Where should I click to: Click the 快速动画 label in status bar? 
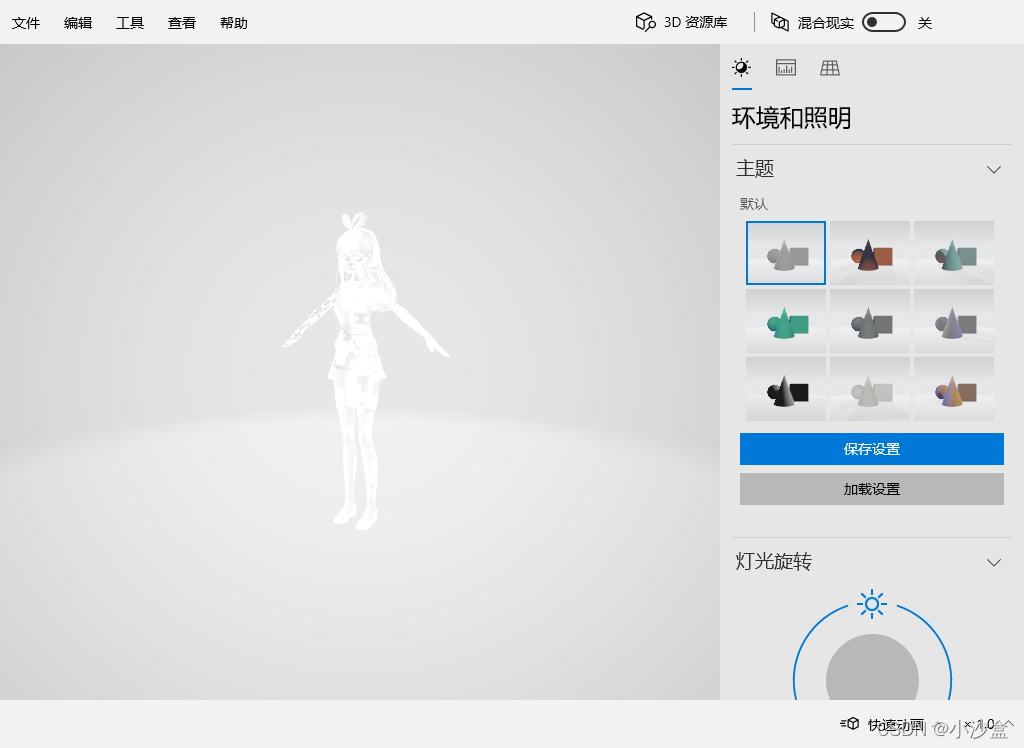[x=896, y=724]
